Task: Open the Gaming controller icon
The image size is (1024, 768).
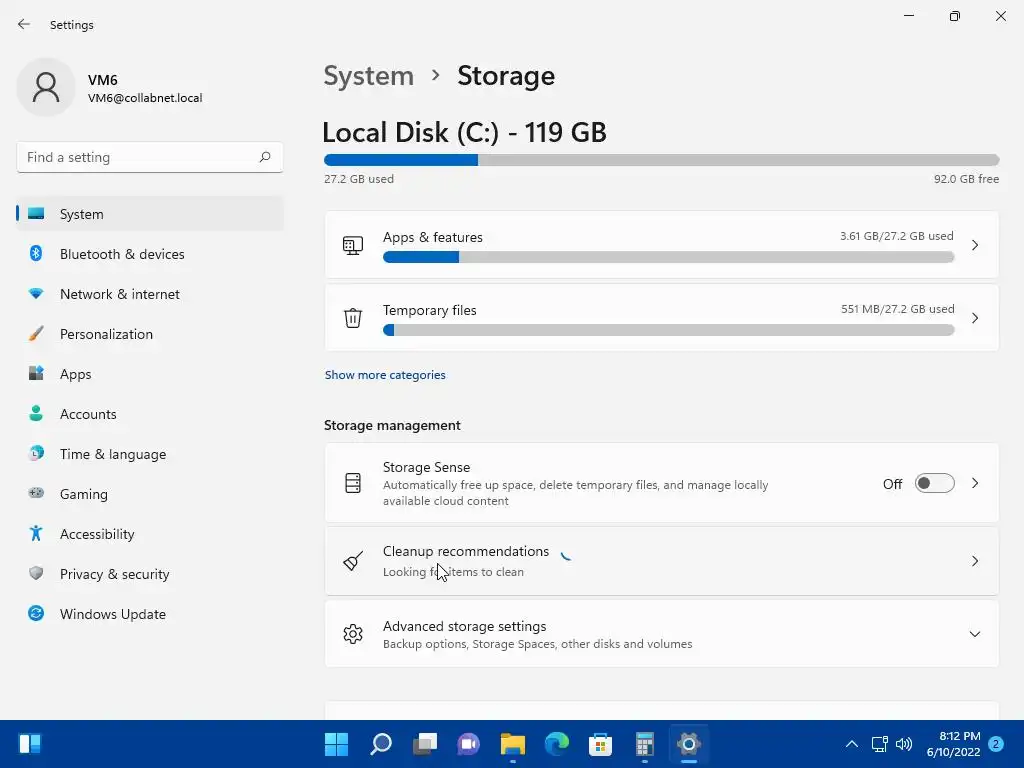Action: [36, 494]
